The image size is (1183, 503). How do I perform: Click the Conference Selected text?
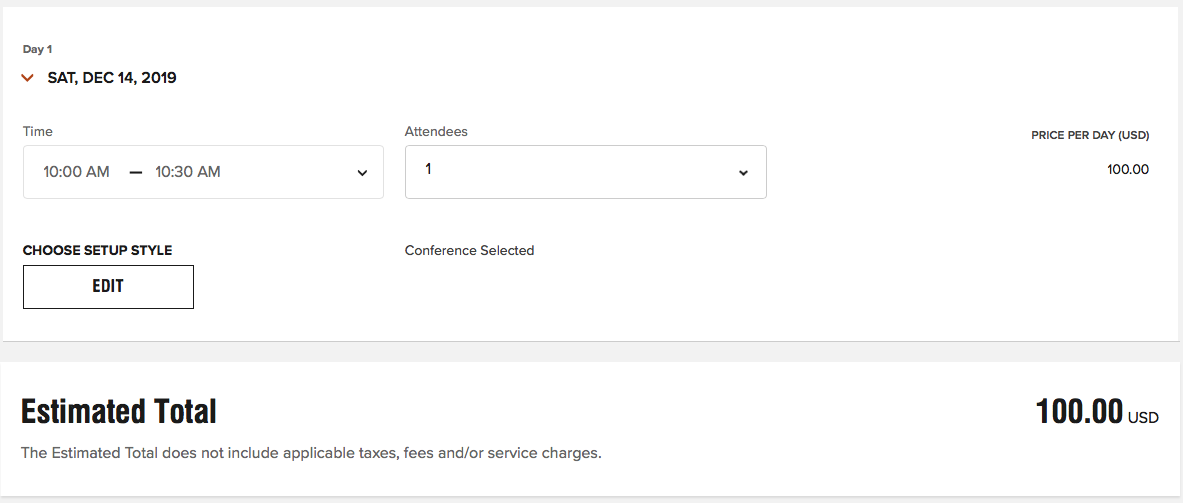point(469,250)
